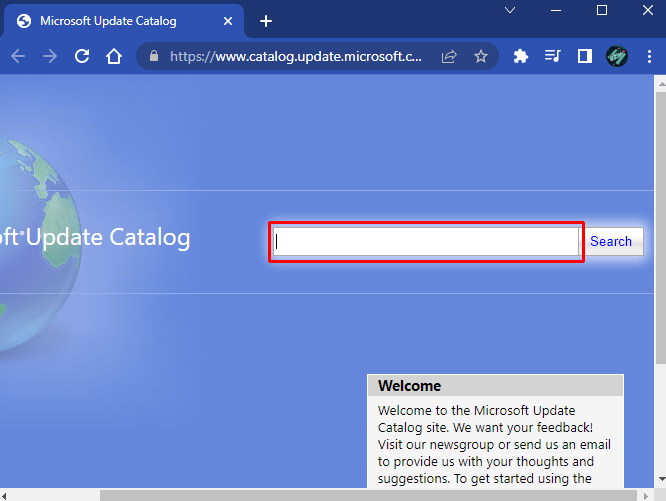The image size is (666, 501).
Task: Maximize the browser window
Action: 601,10
